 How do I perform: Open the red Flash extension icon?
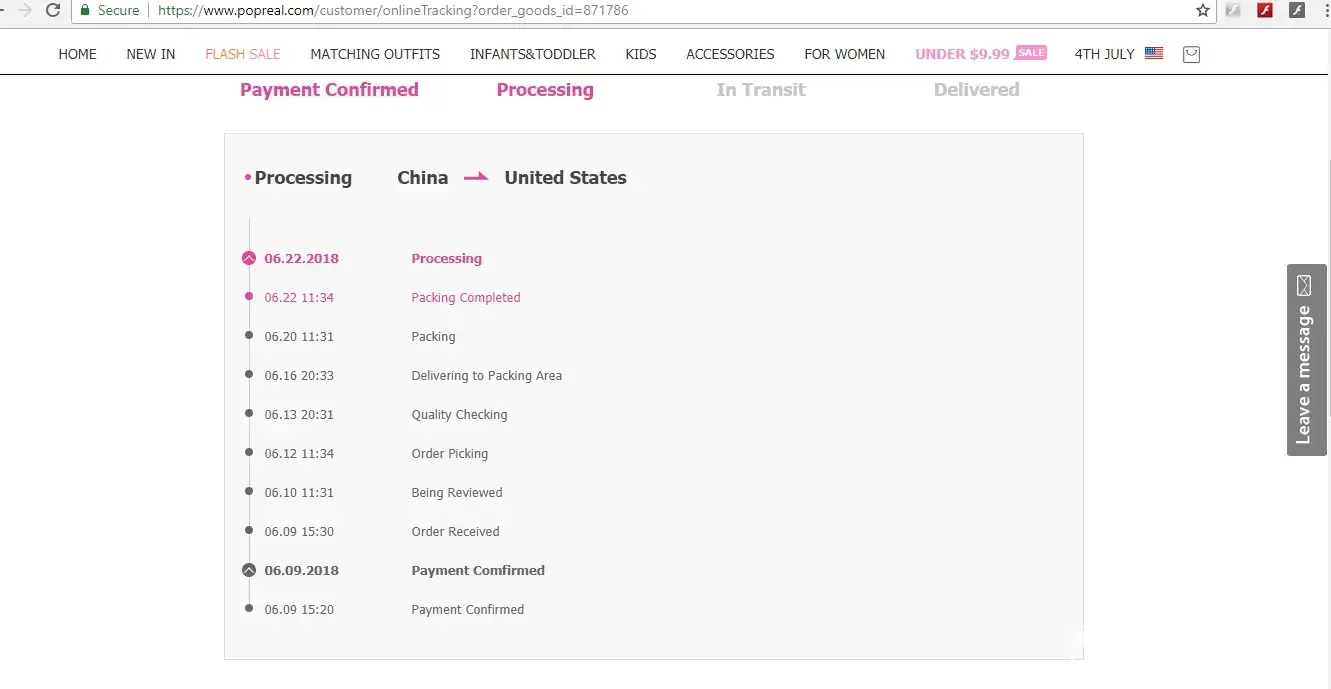point(1265,11)
